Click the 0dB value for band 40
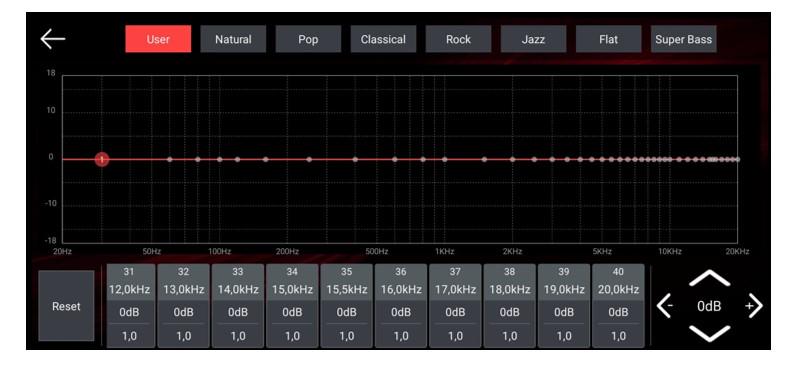Image resolution: width=790 pixels, height=372 pixels. (618, 313)
